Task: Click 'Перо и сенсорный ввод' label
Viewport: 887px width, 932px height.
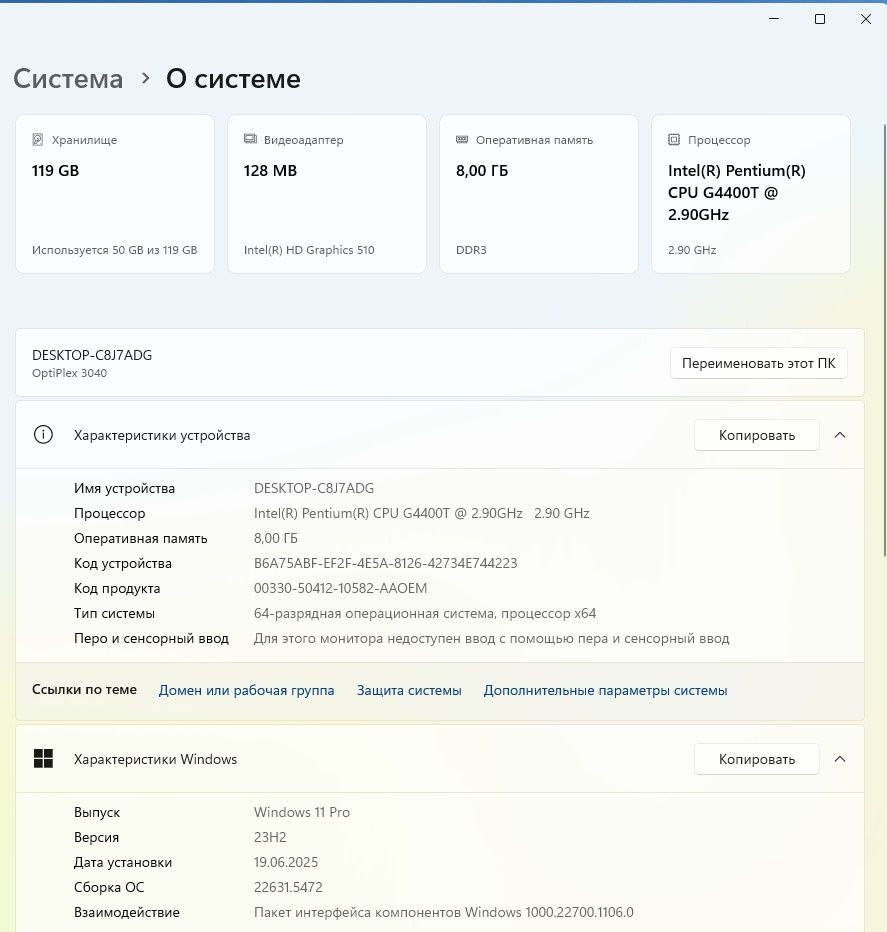Action: click(x=151, y=638)
